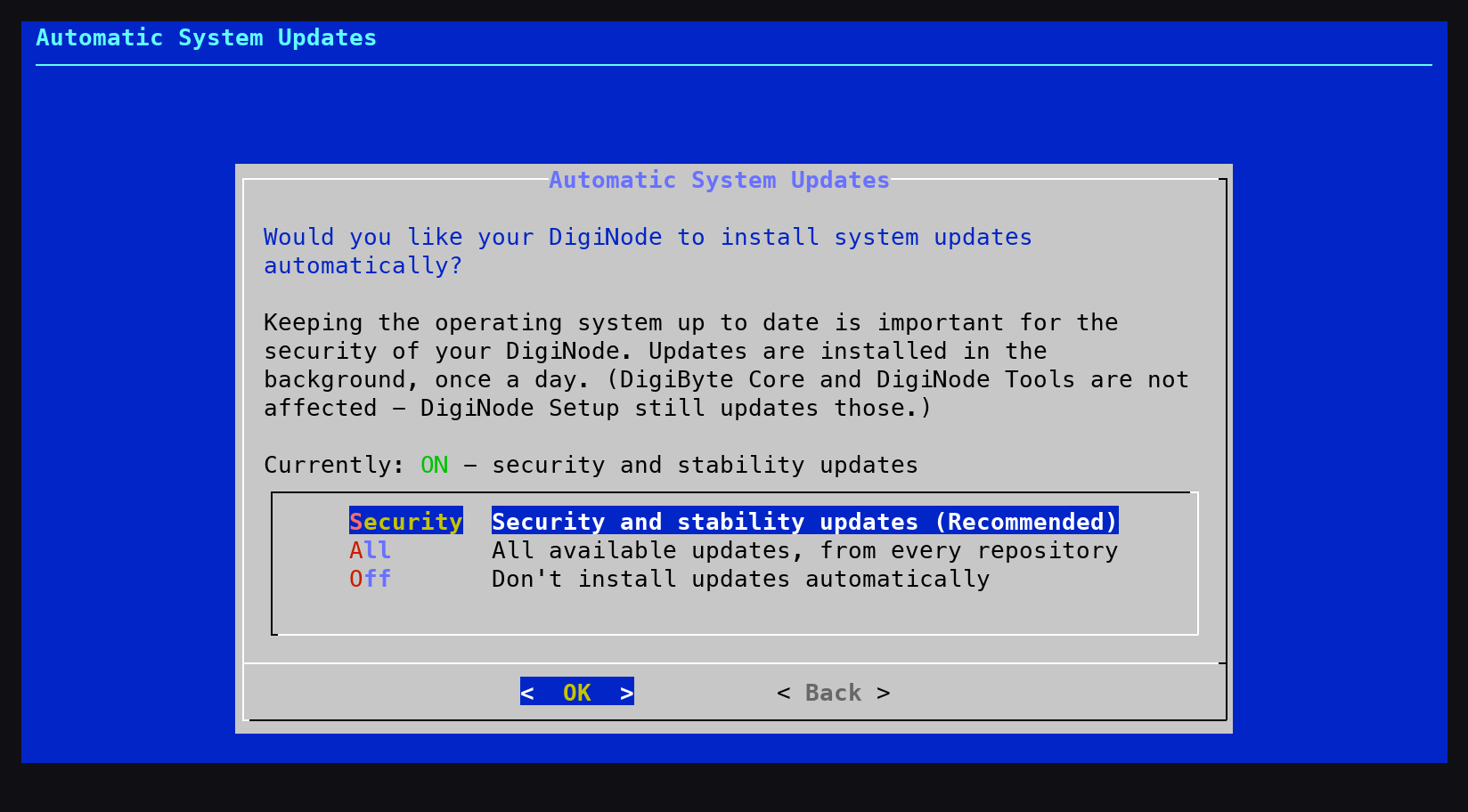Viewport: 1468px width, 812px height.
Task: Select the Security updates menu option
Action: [x=406, y=522]
